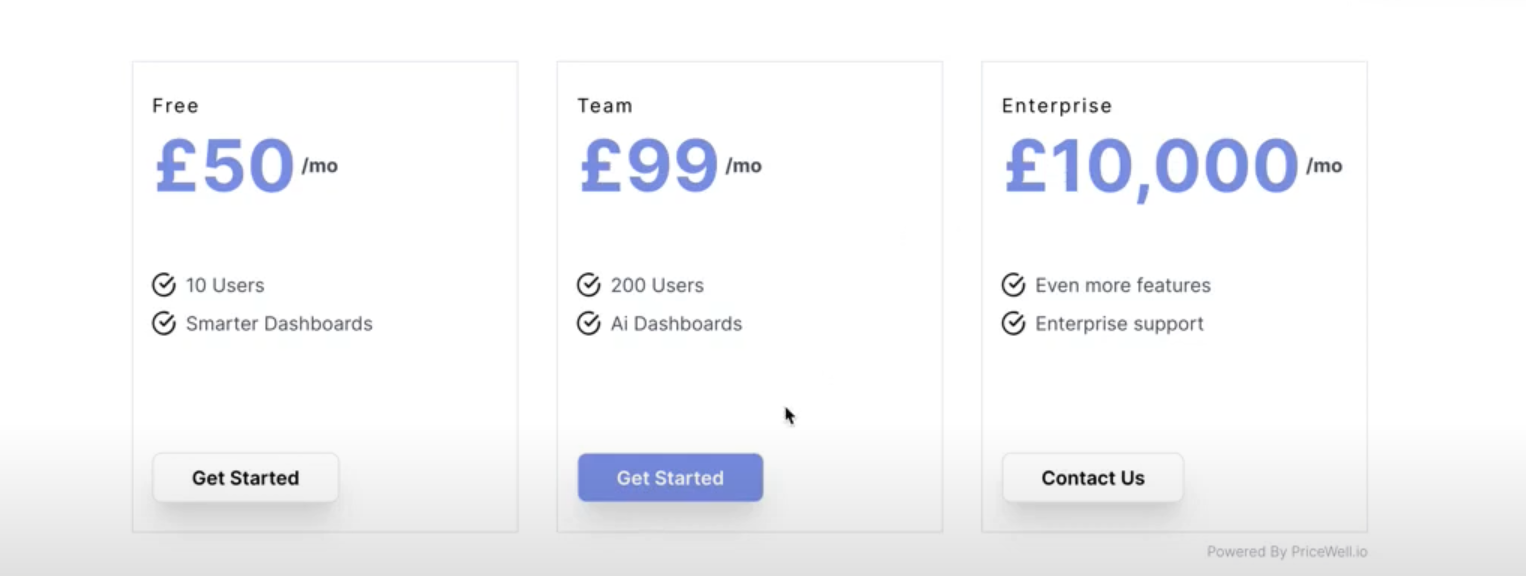Click the £99 price figure
This screenshot has height=576, width=1526.
[650, 166]
